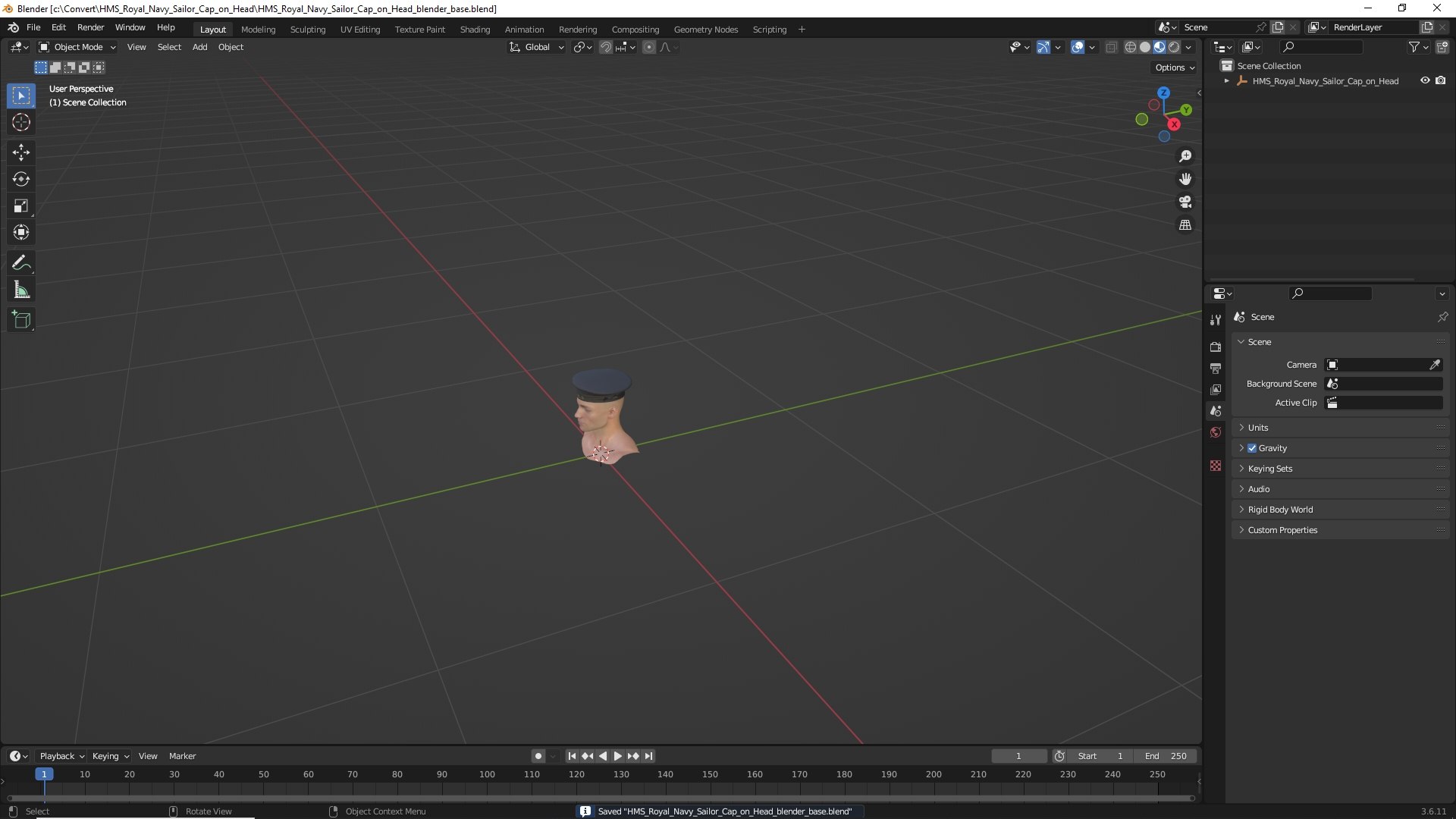
Task: Click the End frame 250 field
Action: (x=1166, y=756)
